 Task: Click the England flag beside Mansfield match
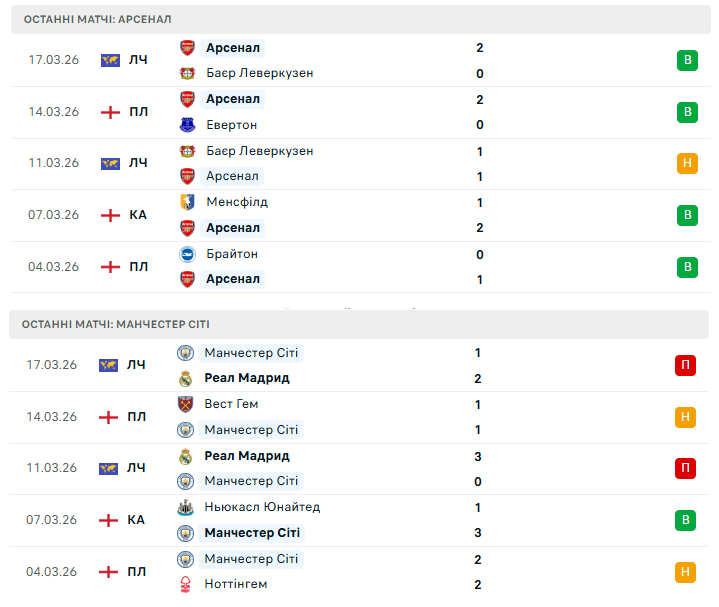[110, 215]
